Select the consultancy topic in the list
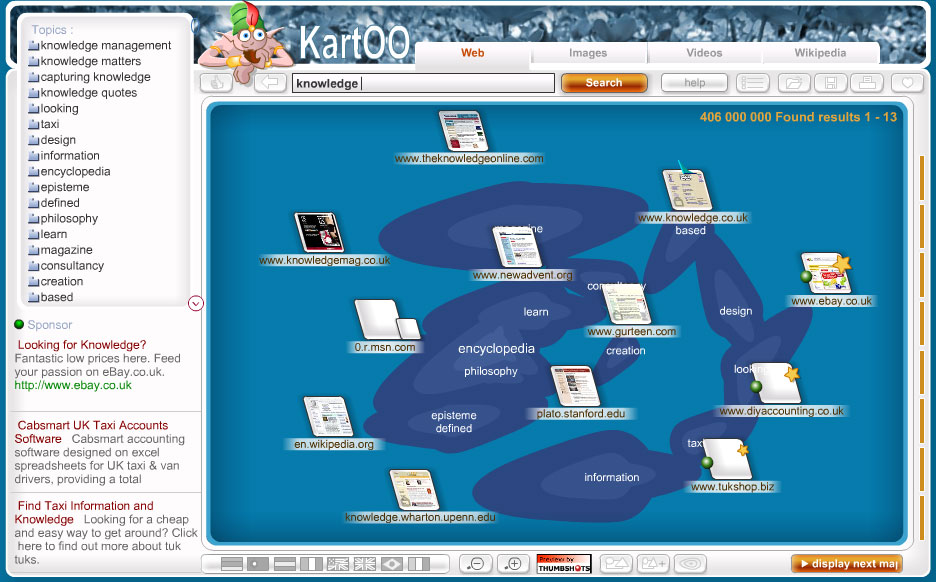The image size is (936, 582). (72, 266)
